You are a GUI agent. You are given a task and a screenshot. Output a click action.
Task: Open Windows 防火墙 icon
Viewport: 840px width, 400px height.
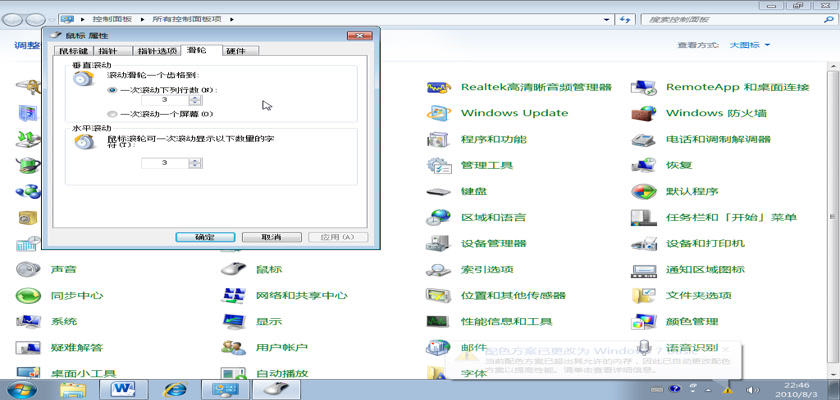click(643, 113)
